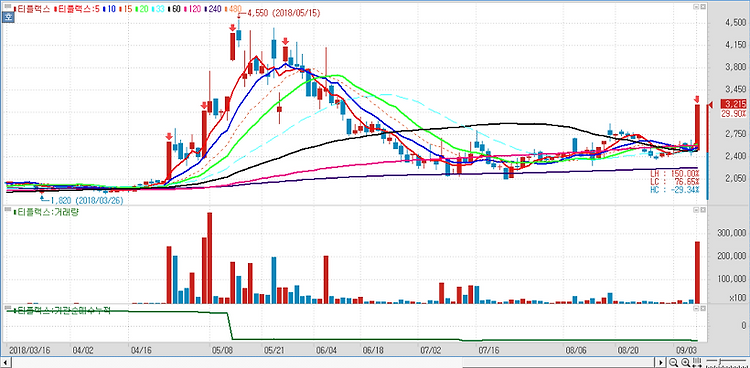Click the 2,750 price axis label
750x368 pixels.
(736, 134)
